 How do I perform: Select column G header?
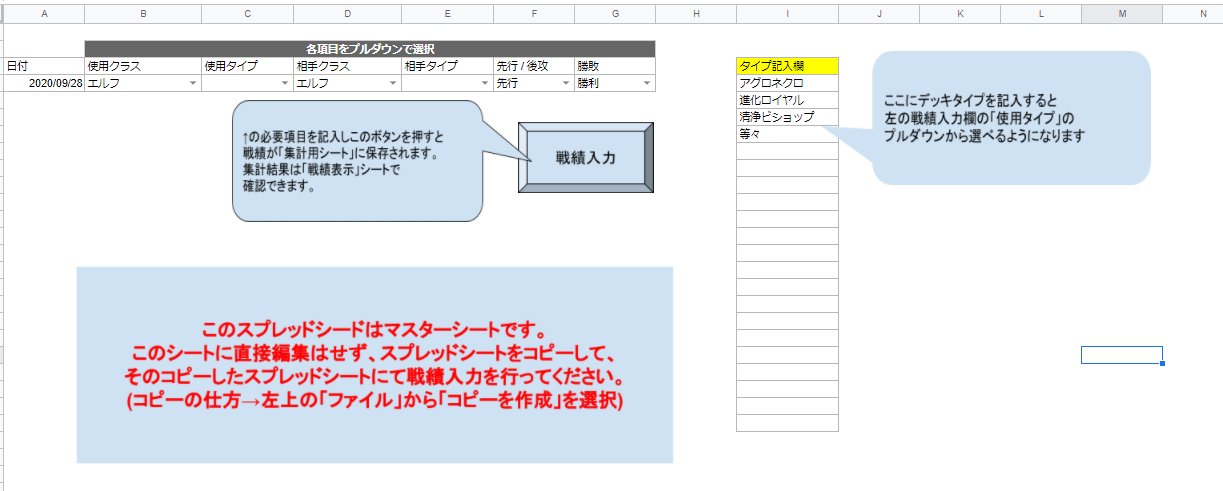pyautogui.click(x=614, y=12)
